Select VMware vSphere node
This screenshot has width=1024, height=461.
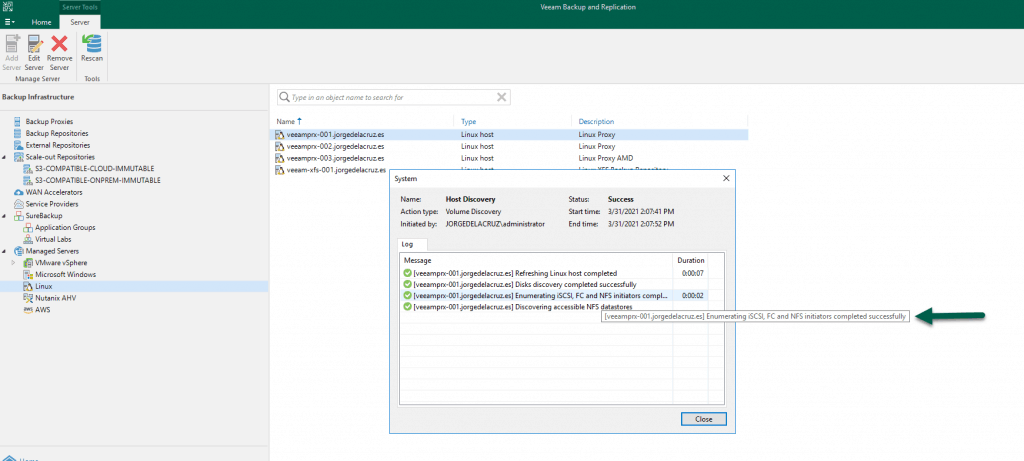point(61,262)
